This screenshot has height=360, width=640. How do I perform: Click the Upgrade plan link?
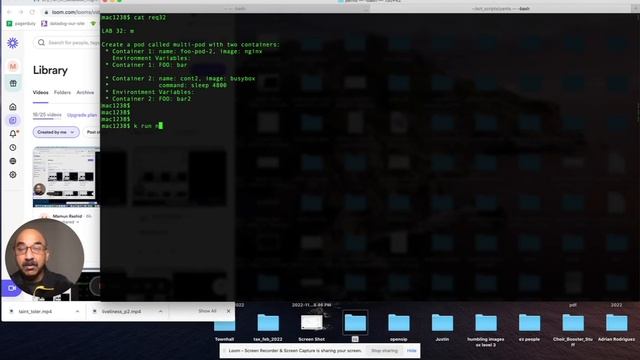pyautogui.click(x=82, y=115)
